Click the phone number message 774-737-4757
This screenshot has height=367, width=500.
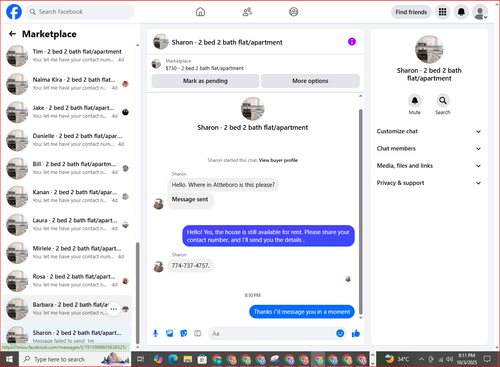tap(190, 266)
